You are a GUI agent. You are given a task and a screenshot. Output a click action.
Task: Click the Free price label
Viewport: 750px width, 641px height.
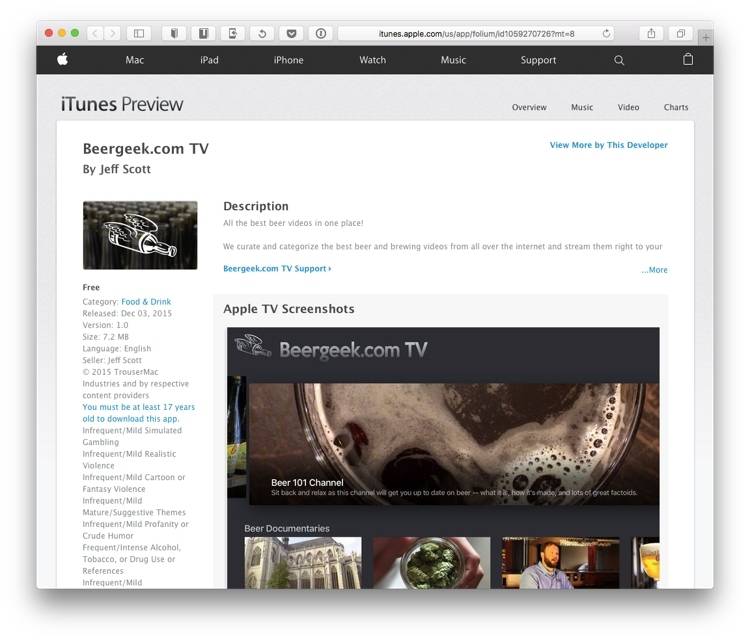91,287
